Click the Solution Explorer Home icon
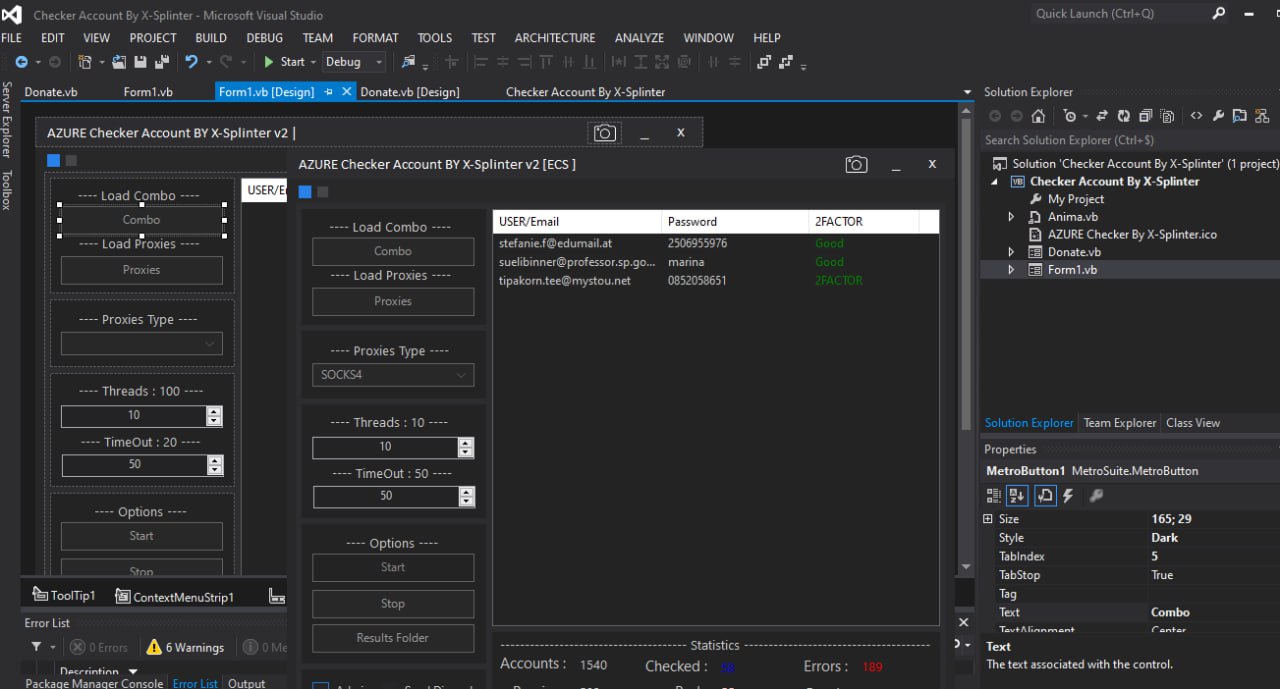This screenshot has height=689, width=1280. [1039, 116]
